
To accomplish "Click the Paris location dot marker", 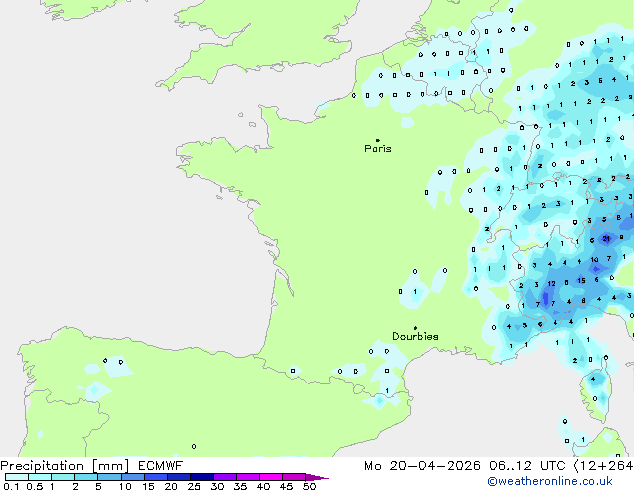I will [378, 140].
